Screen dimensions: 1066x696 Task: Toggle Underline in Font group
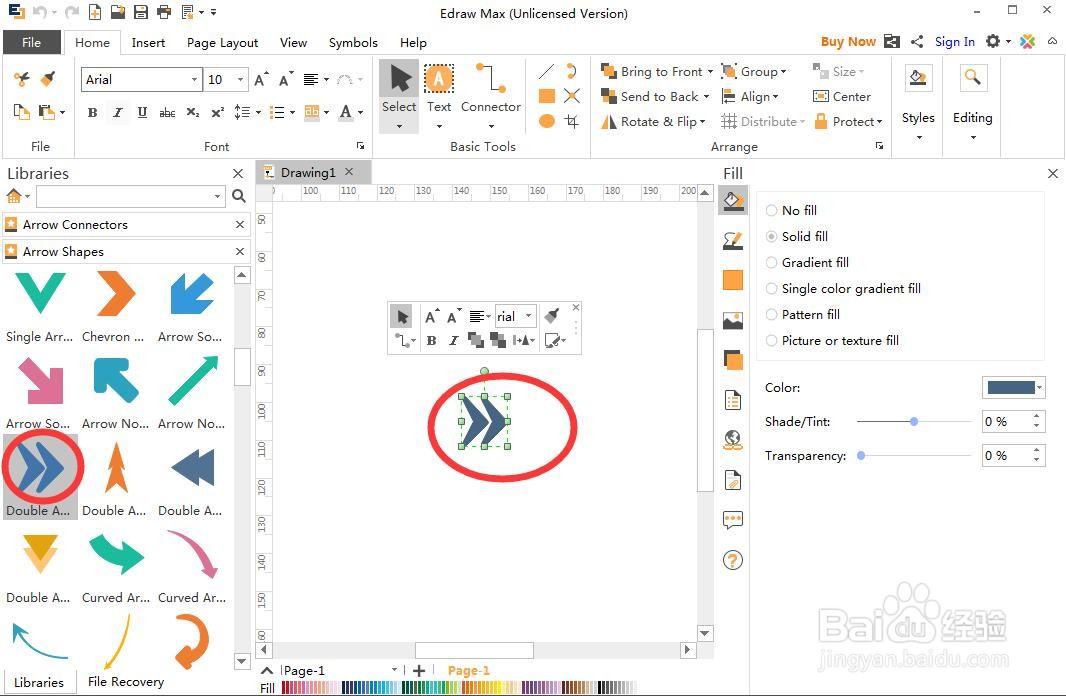[142, 112]
